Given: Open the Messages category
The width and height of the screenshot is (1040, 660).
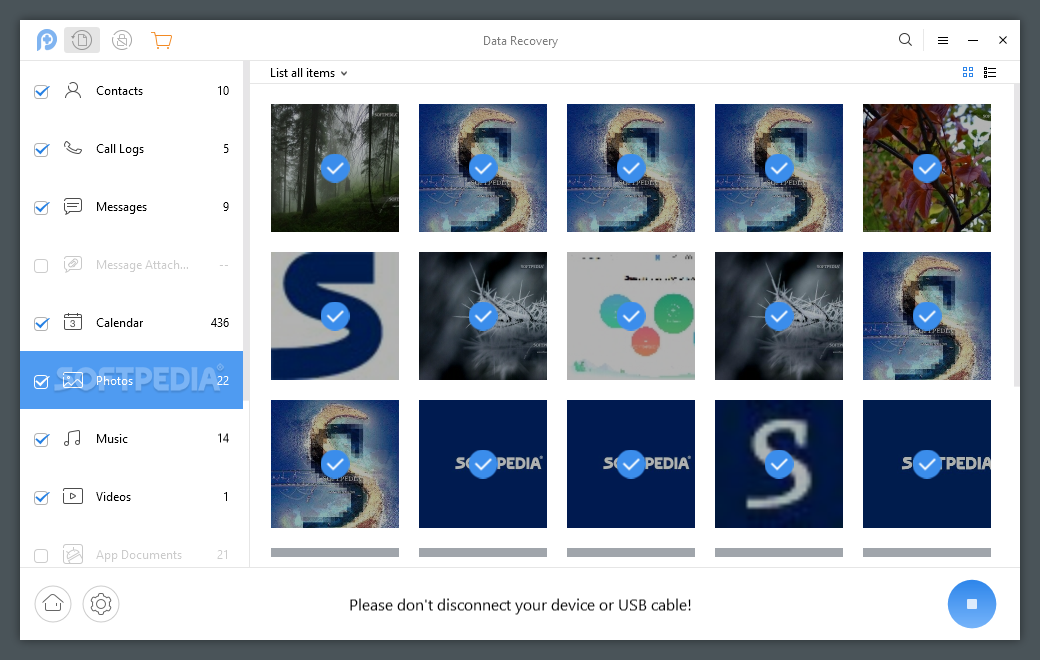Looking at the screenshot, I should pos(131,207).
